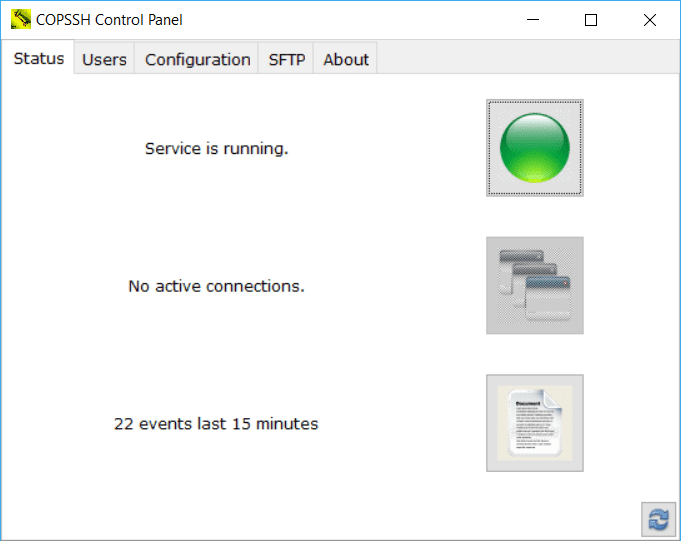This screenshot has width=681, height=541.
Task: Click the 'Service is running.' text
Action: point(216,148)
